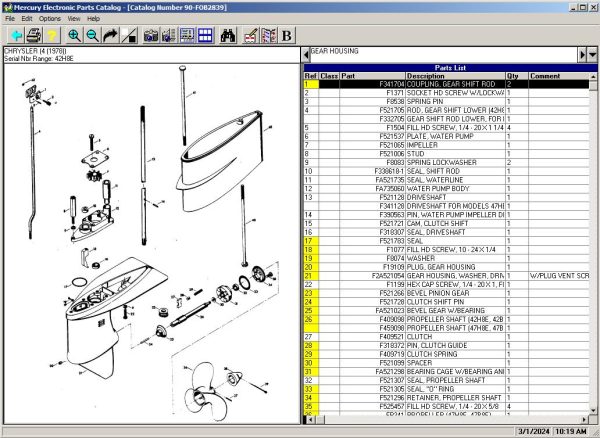Select the blue grid thumbnails view icon

pyautogui.click(x=205, y=36)
